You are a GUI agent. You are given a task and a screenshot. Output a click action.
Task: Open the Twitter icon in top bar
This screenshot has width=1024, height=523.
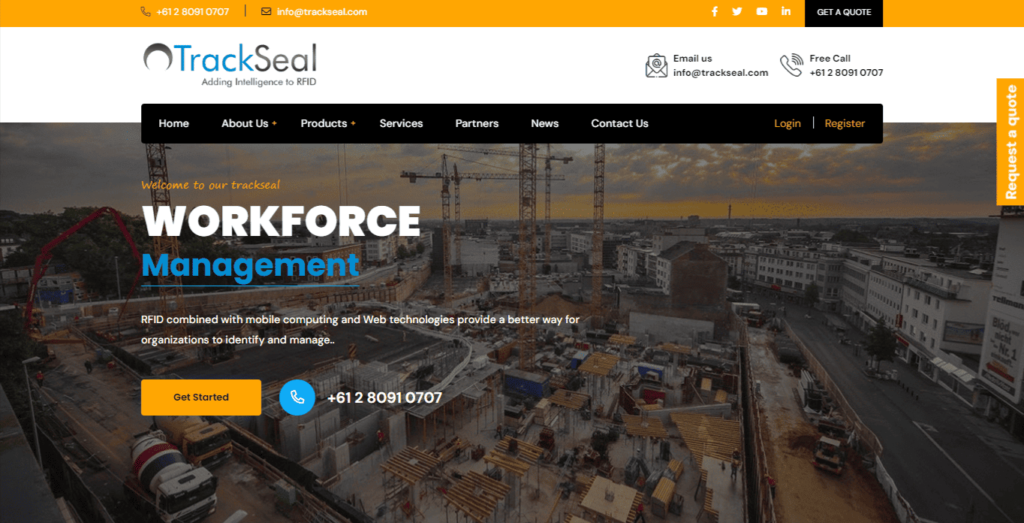tap(737, 12)
